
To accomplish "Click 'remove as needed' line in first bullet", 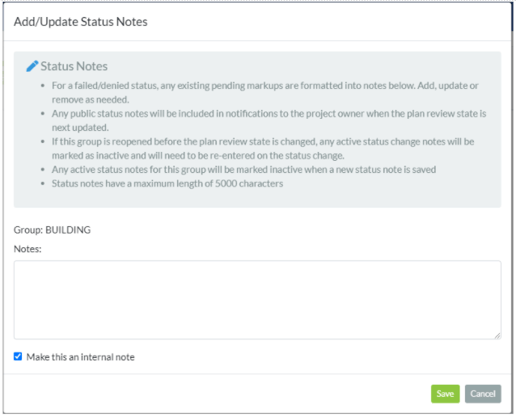I will pos(90,99).
